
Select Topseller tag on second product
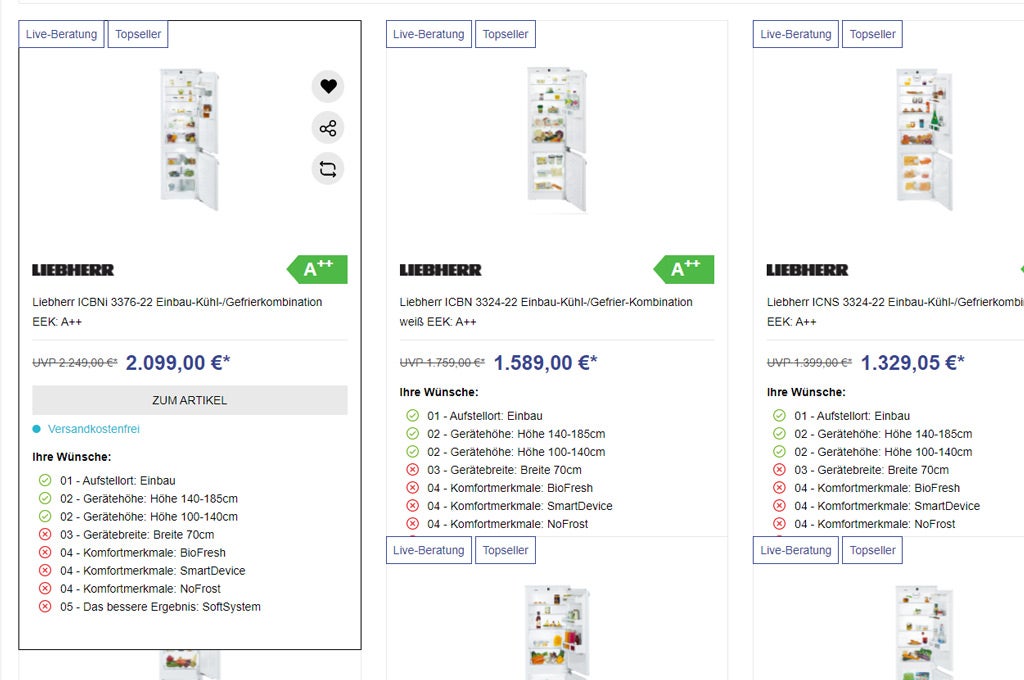505,34
